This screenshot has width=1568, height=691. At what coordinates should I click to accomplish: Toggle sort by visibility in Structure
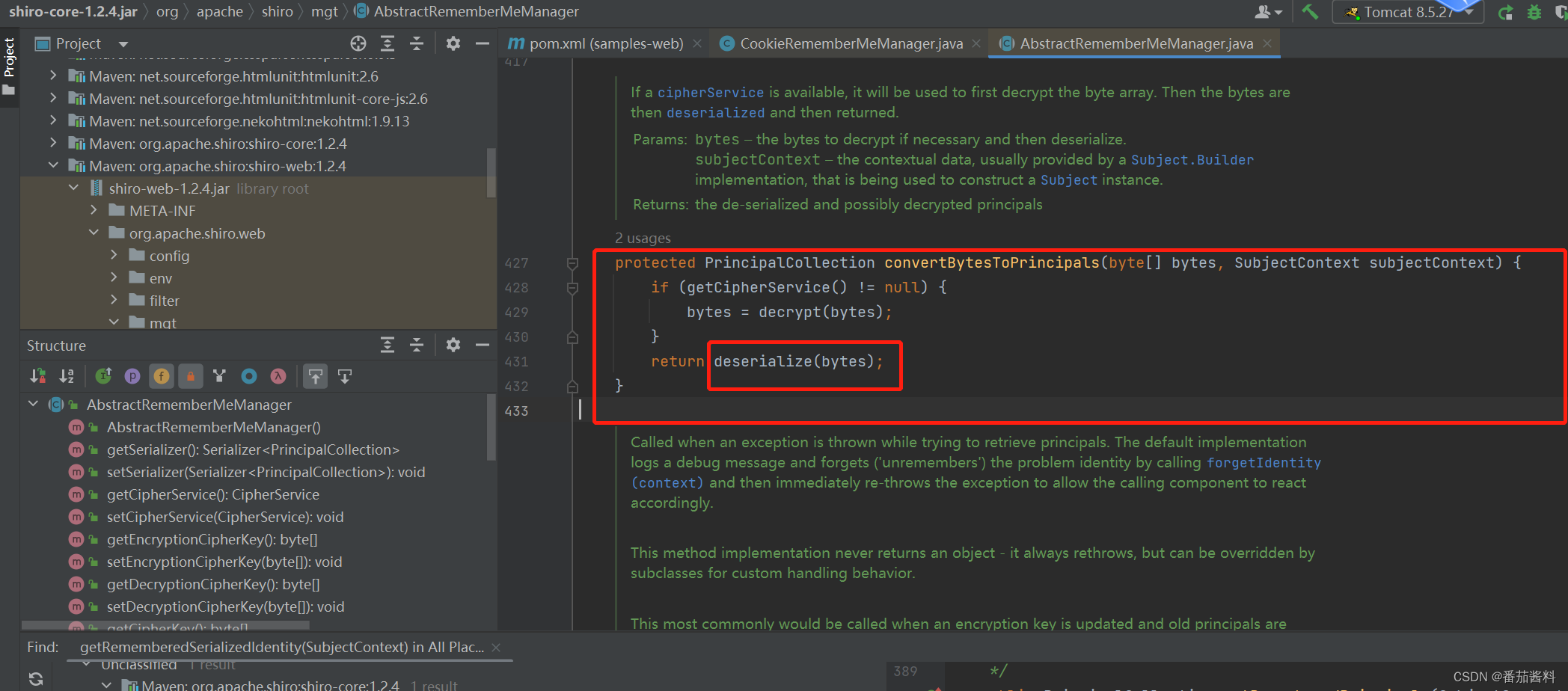click(x=37, y=376)
